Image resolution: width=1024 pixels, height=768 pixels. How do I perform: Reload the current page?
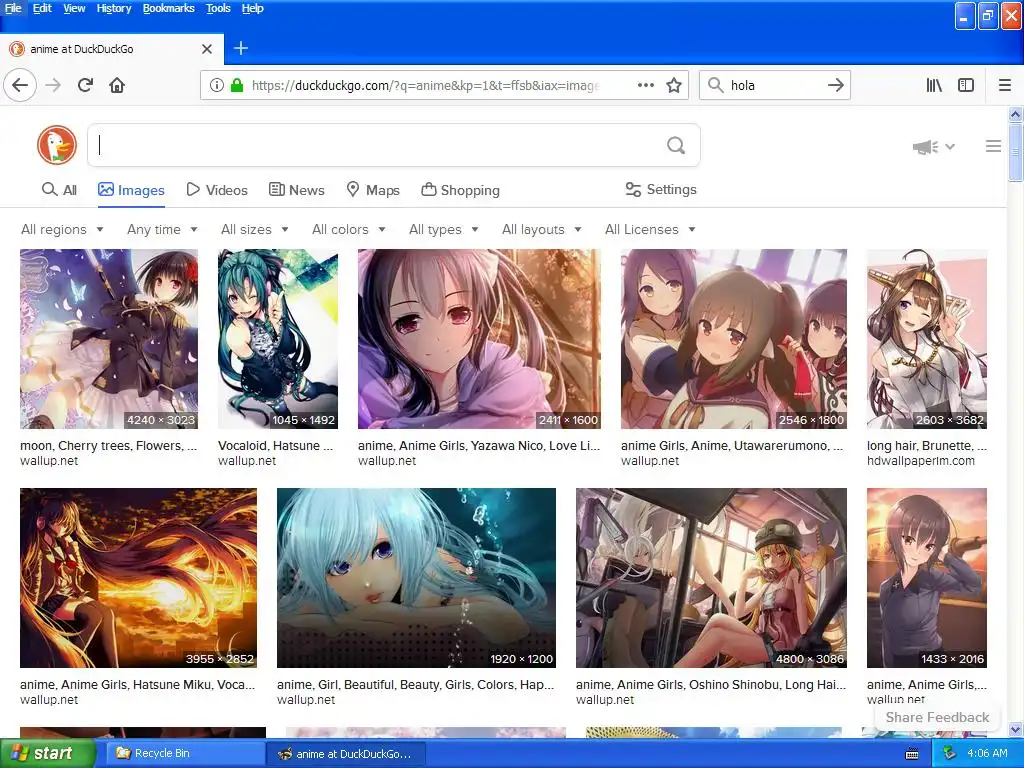pyautogui.click(x=86, y=85)
